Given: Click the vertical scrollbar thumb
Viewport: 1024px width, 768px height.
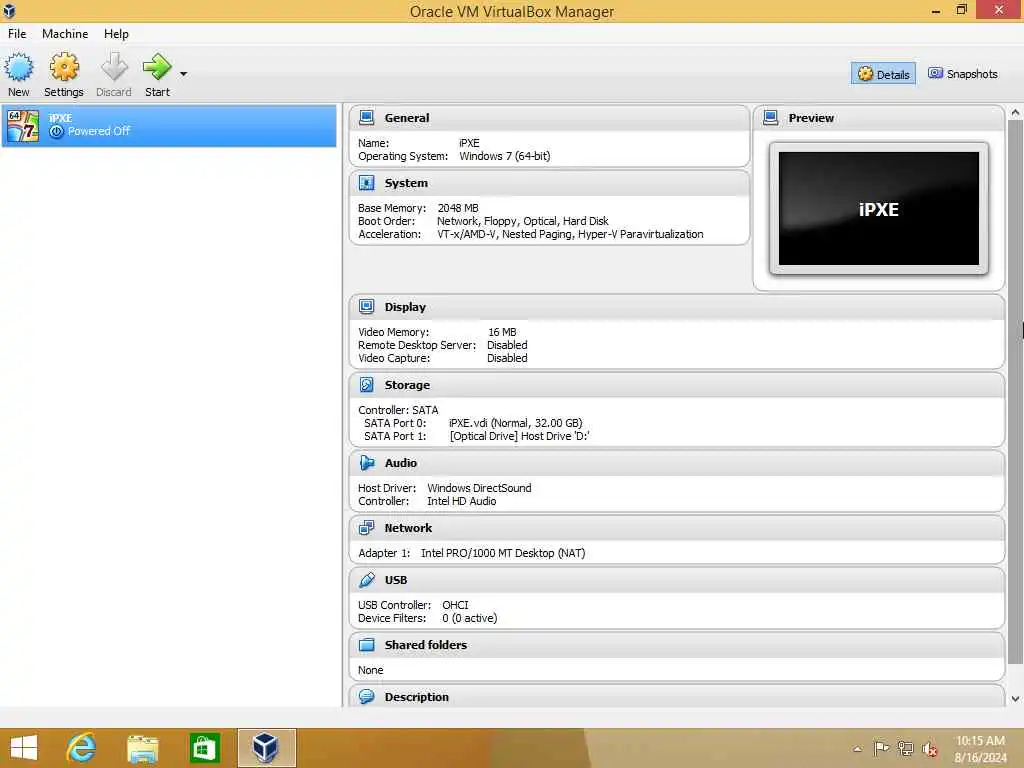Looking at the screenshot, I should pos(1015,392).
